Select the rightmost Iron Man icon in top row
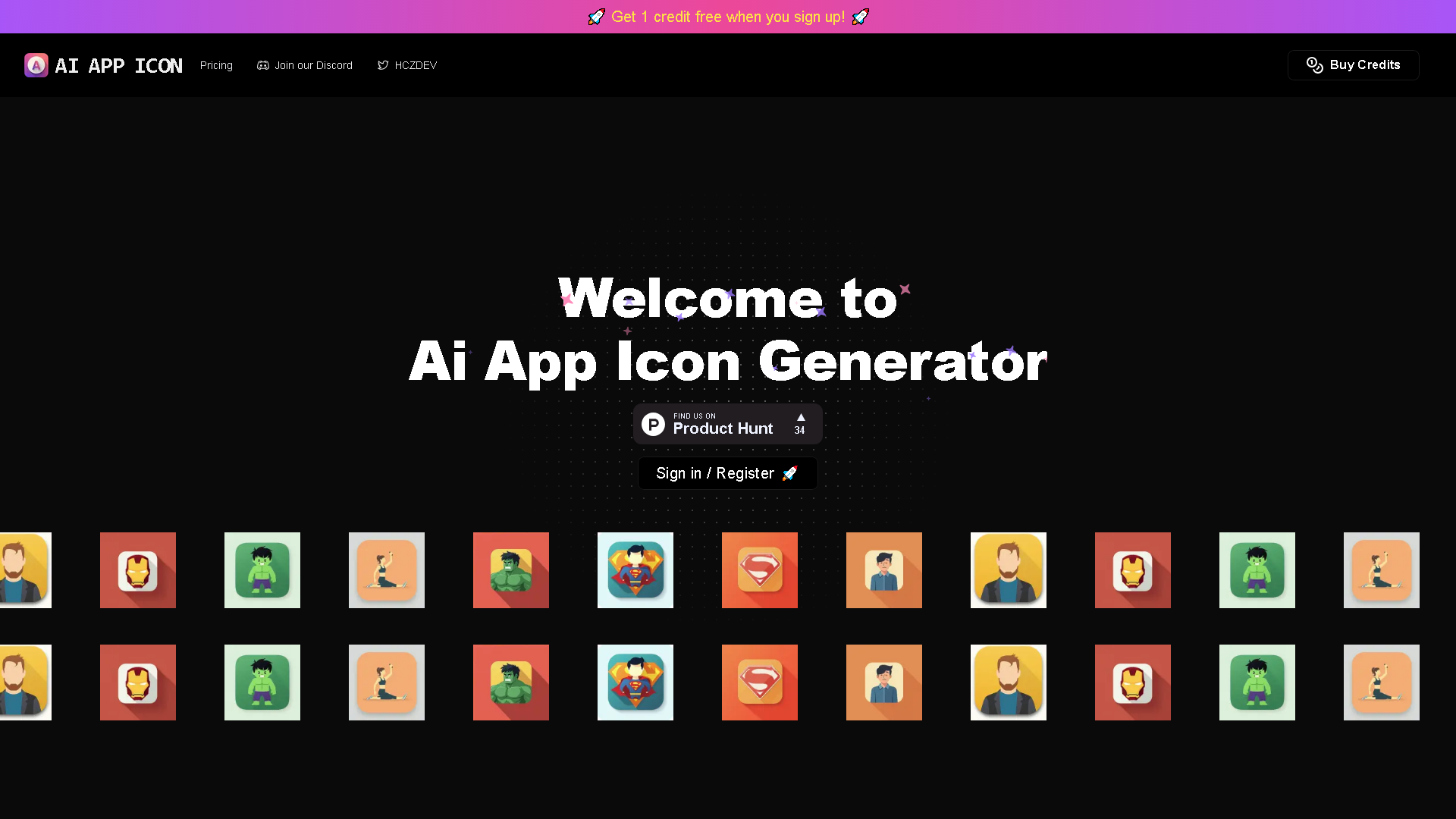This screenshot has width=1456, height=819. 1133,570
